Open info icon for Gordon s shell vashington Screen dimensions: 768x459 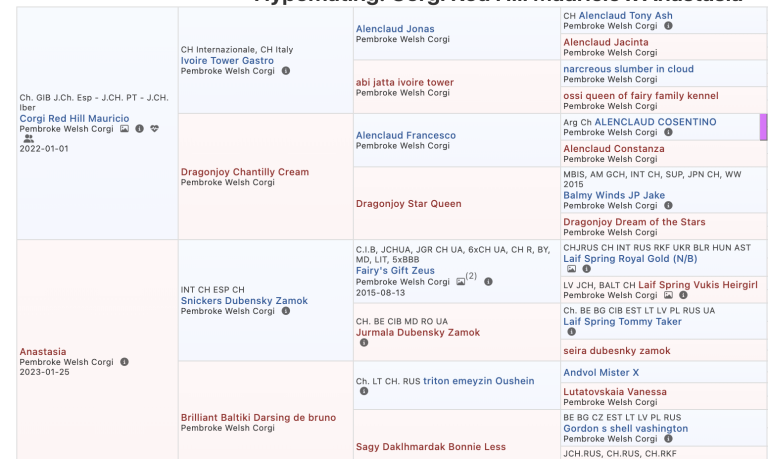pos(668,439)
